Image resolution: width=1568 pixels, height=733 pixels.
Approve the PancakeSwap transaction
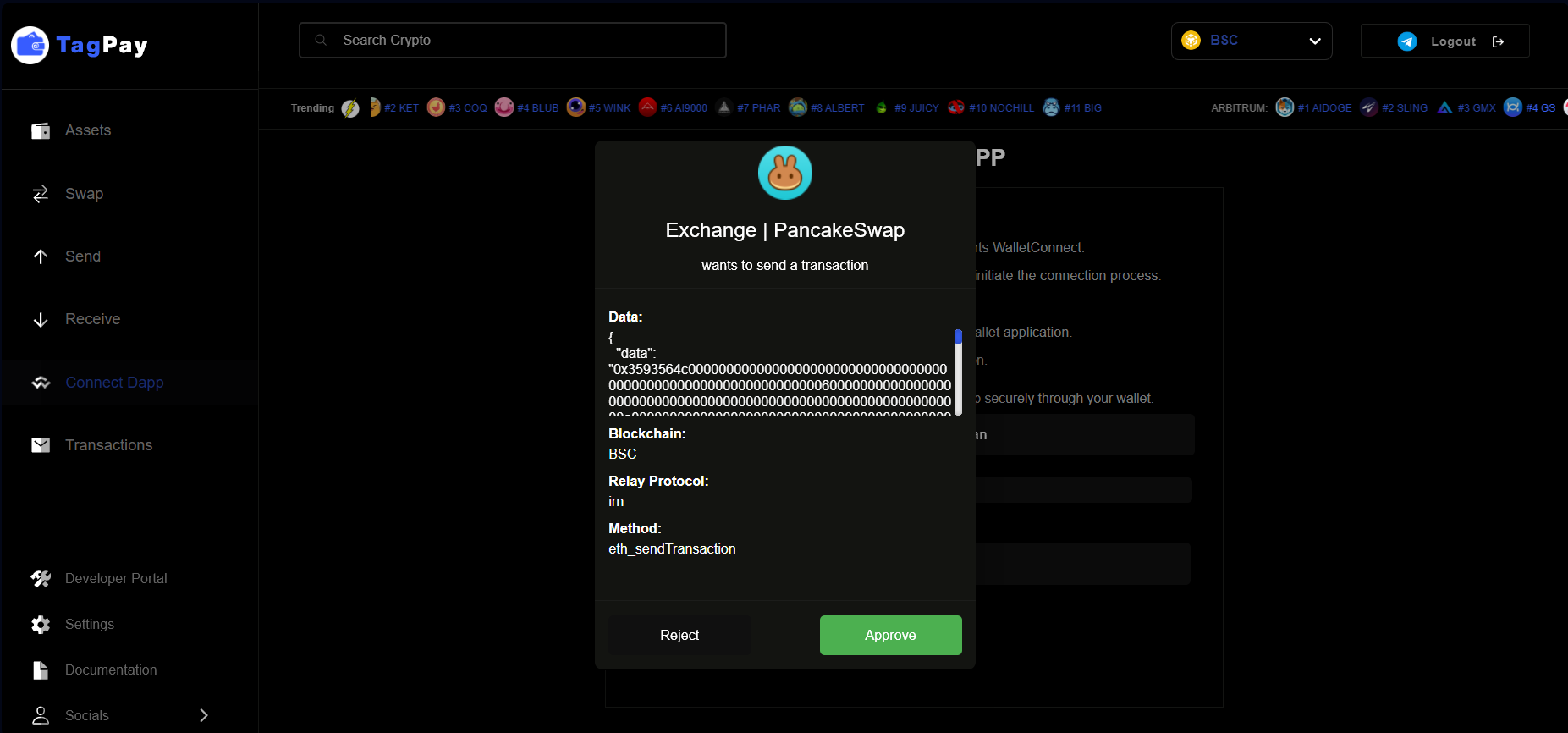tap(890, 635)
